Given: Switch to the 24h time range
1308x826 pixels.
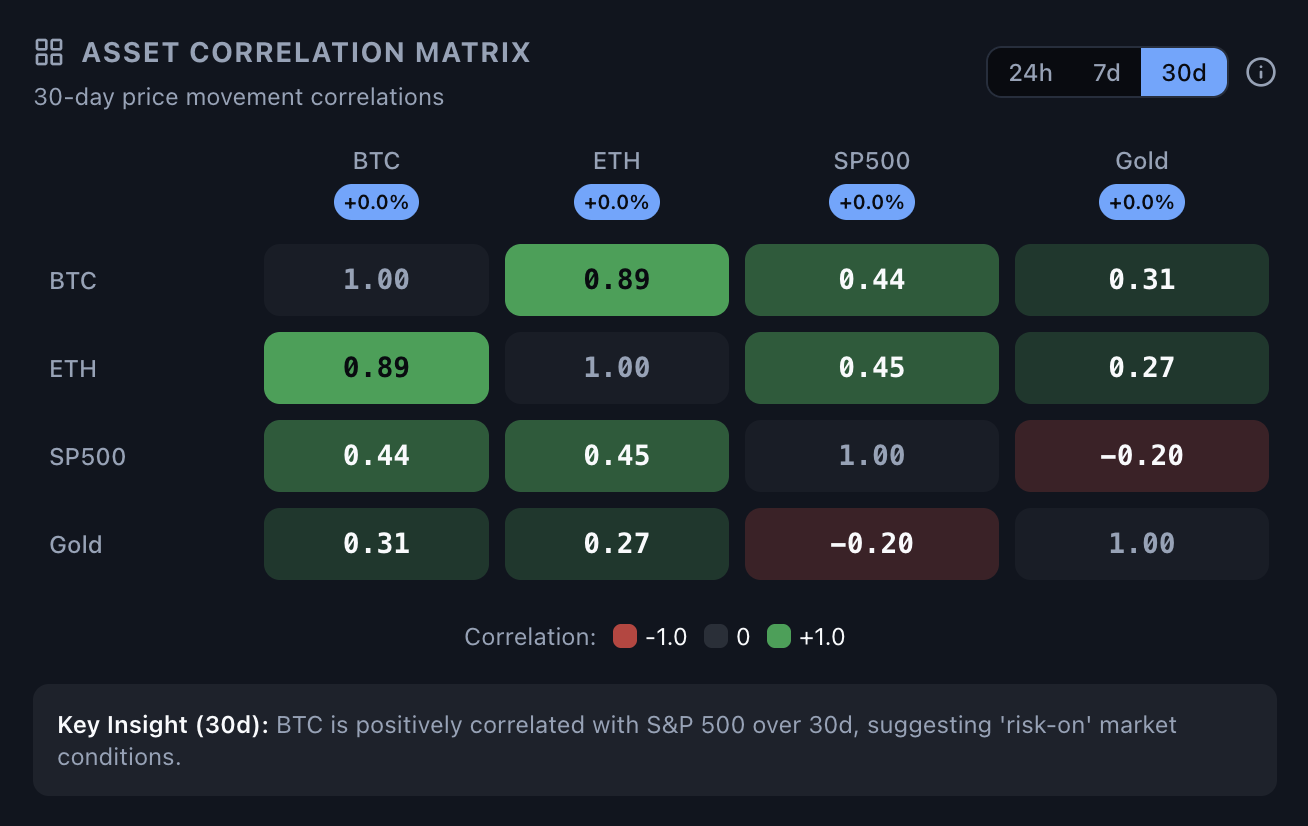Looking at the screenshot, I should pos(1030,73).
